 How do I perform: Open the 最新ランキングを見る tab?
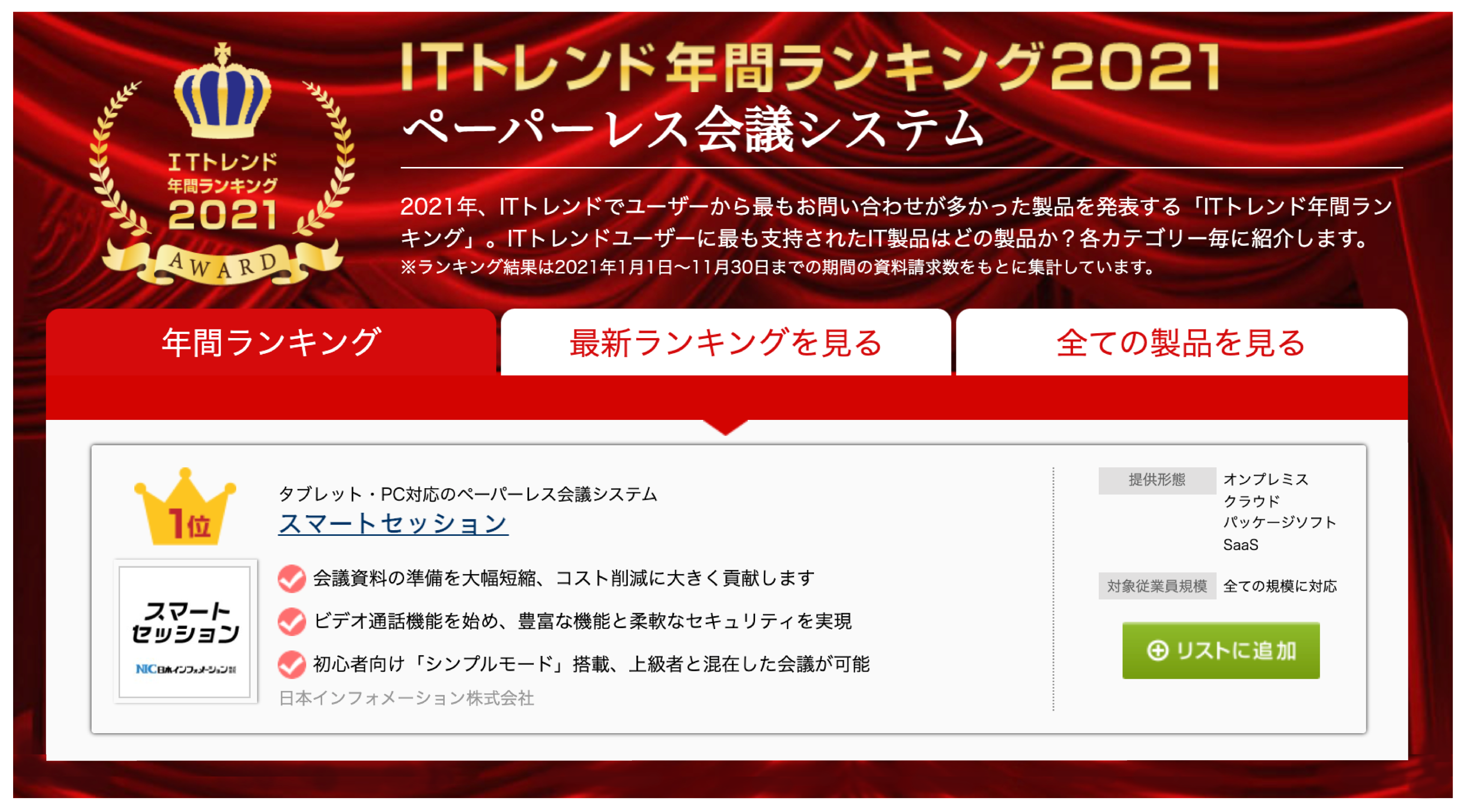click(x=726, y=342)
